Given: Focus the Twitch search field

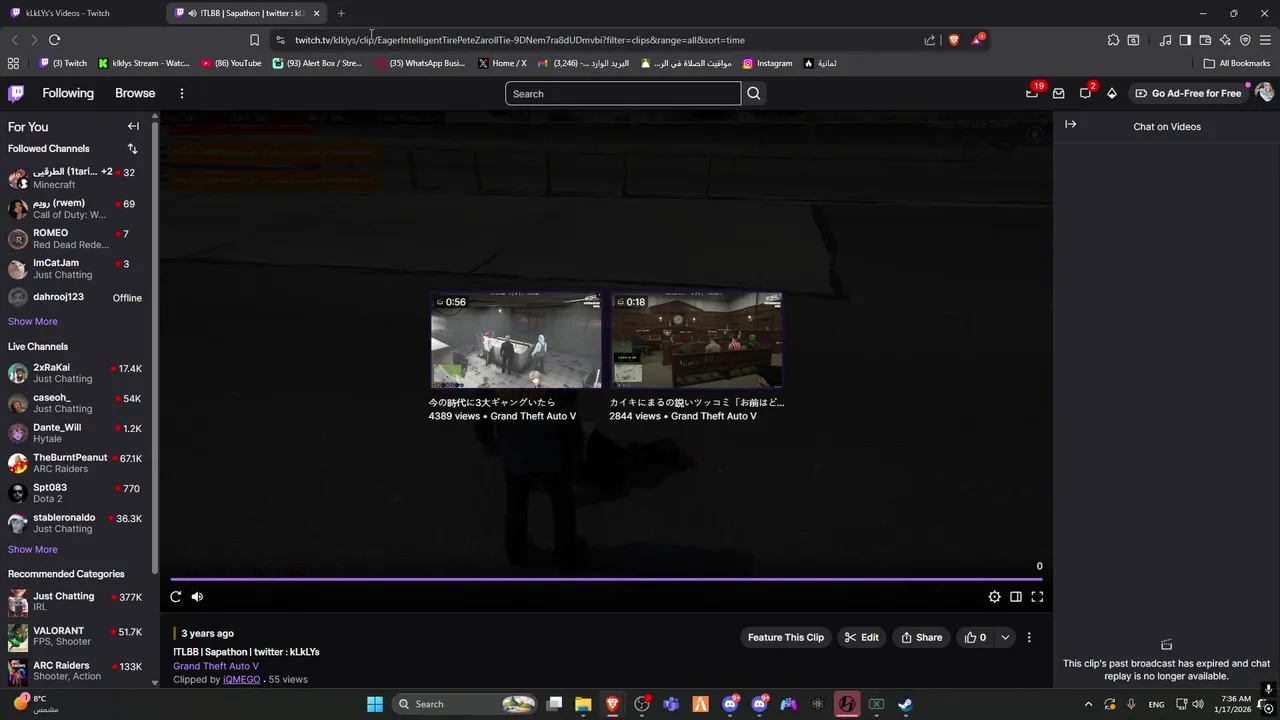Looking at the screenshot, I should pos(623,94).
